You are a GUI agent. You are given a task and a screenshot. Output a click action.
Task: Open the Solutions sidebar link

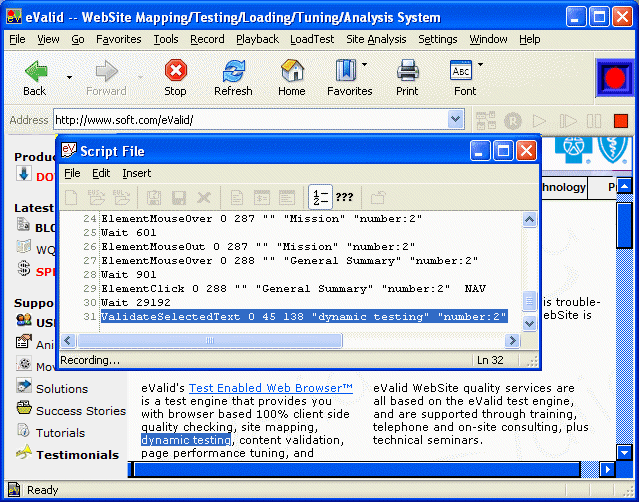pyautogui.click(x=62, y=389)
